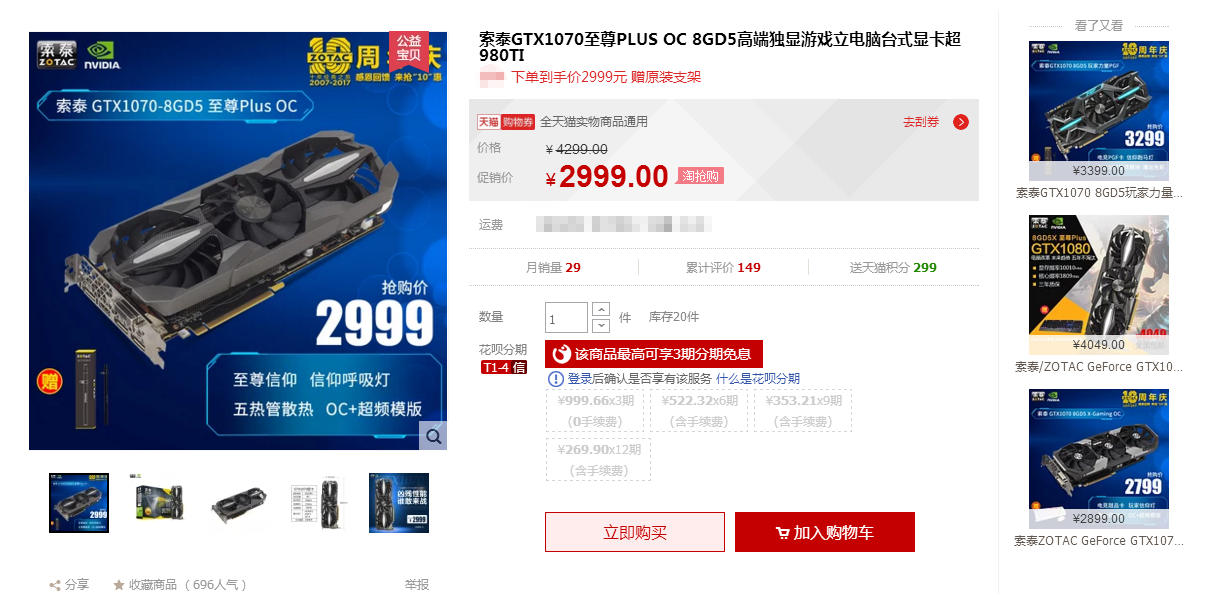Decrease quantity with the down arrow
This screenshot has width=1207, height=594.
tap(601, 326)
